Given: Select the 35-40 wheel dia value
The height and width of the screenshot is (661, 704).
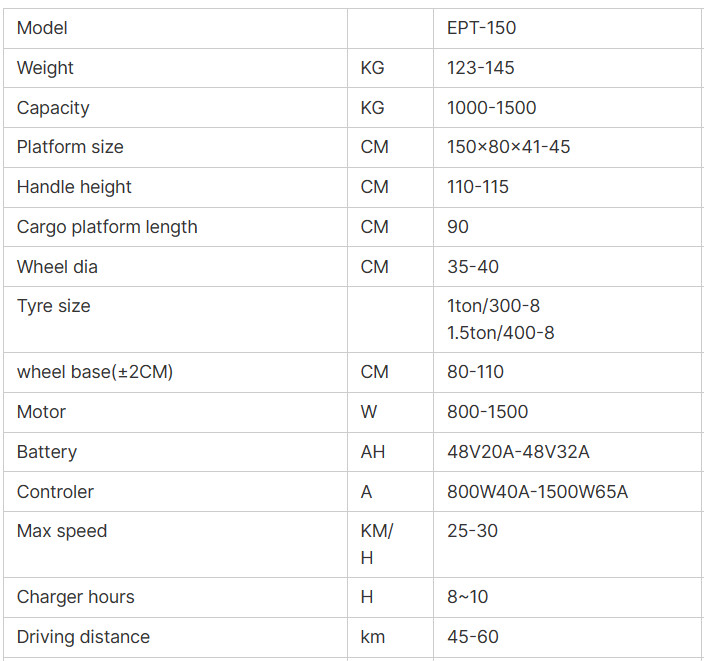Looking at the screenshot, I should tap(473, 267).
